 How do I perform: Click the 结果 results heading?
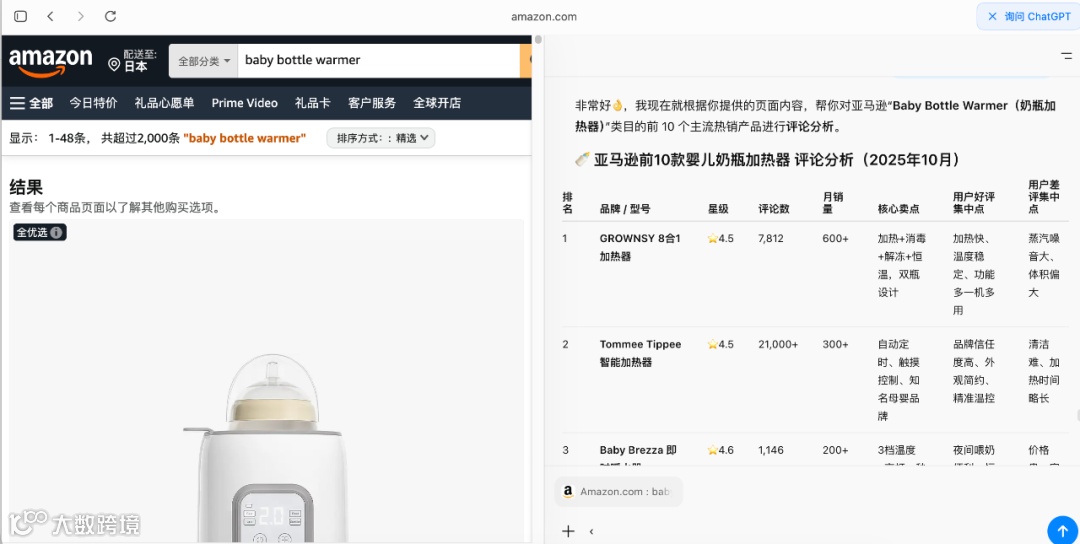click(26, 187)
